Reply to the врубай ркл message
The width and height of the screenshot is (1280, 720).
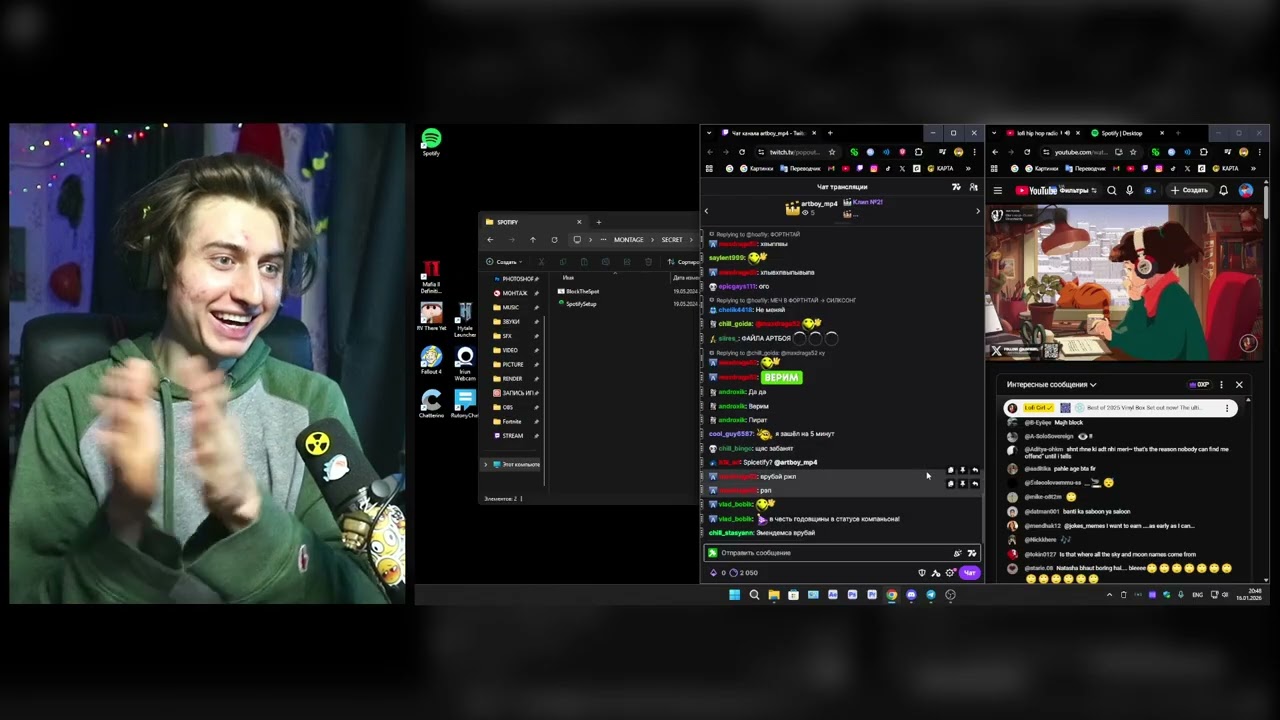(x=975, y=470)
